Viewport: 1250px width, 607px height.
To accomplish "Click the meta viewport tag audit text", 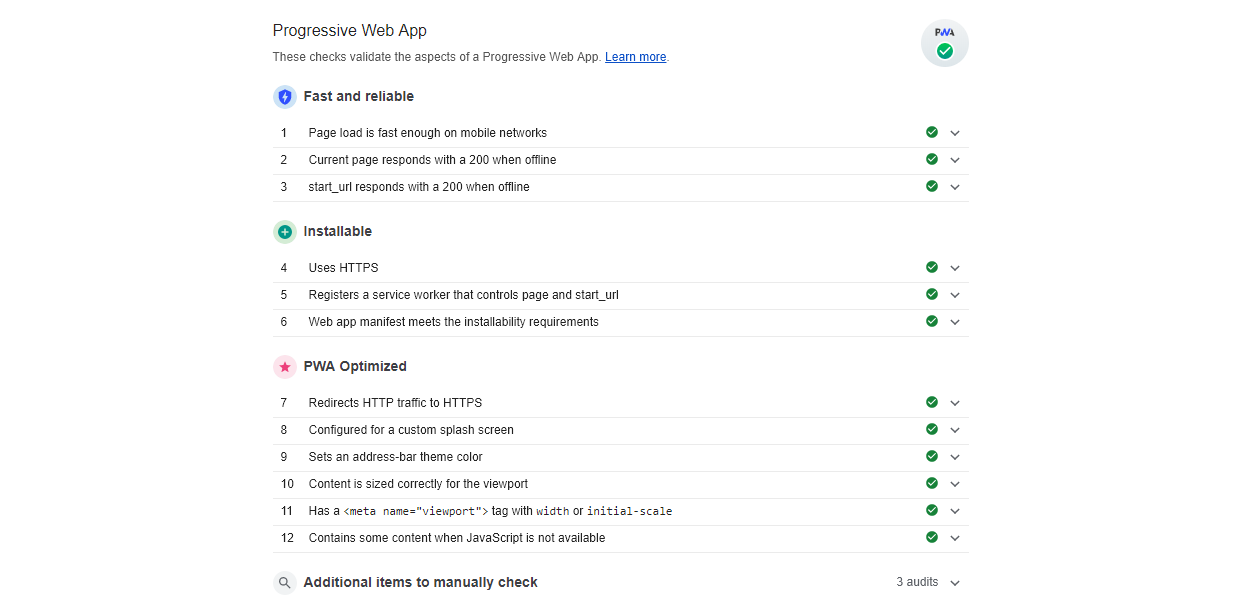I will (490, 511).
